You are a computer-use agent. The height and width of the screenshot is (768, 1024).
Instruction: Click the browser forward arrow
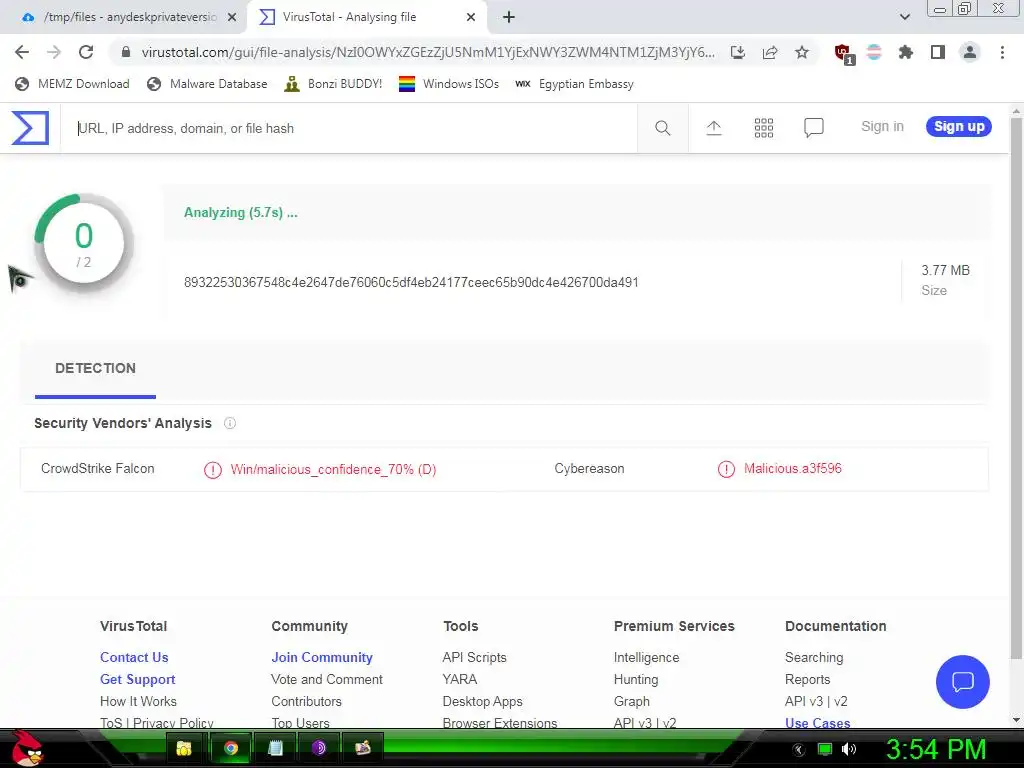(x=54, y=52)
